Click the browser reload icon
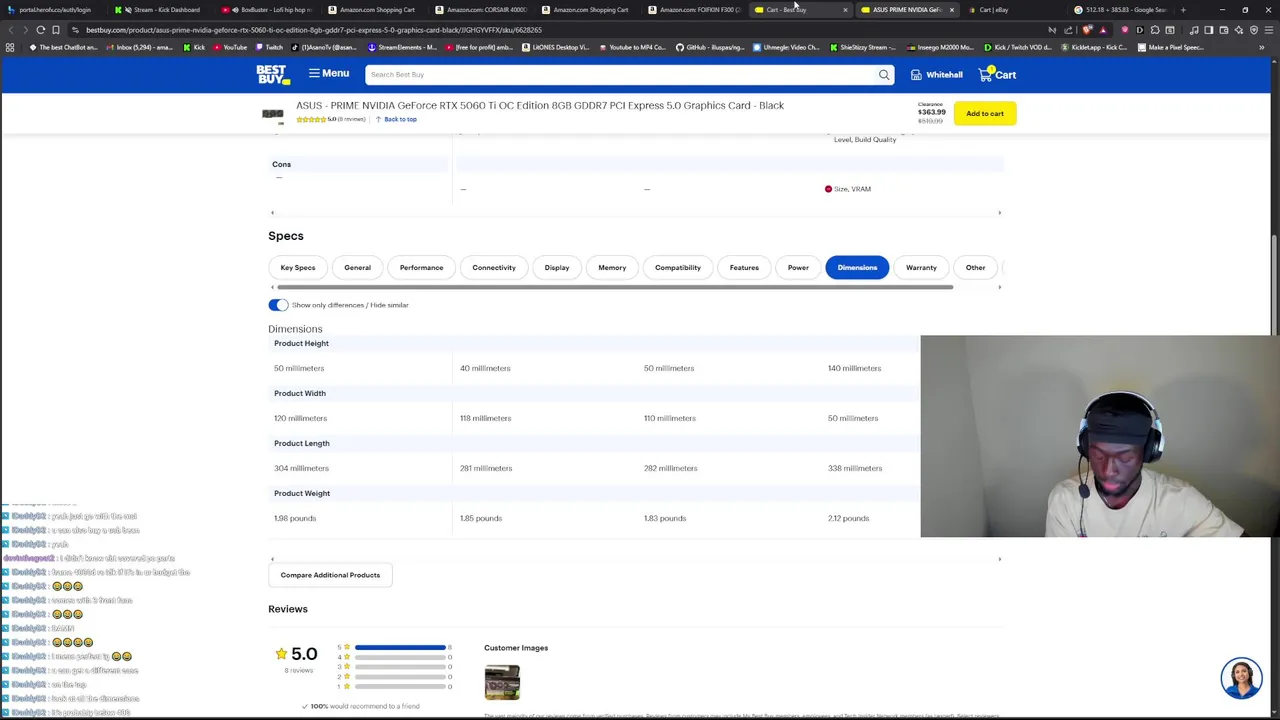The image size is (1280, 720). point(40,30)
